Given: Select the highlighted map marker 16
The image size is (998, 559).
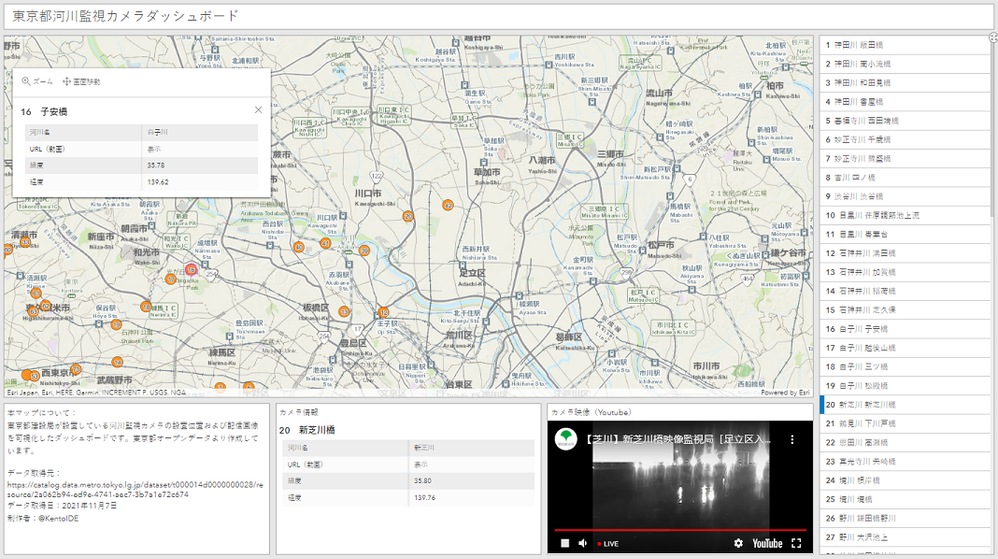Looking at the screenshot, I should [191, 270].
